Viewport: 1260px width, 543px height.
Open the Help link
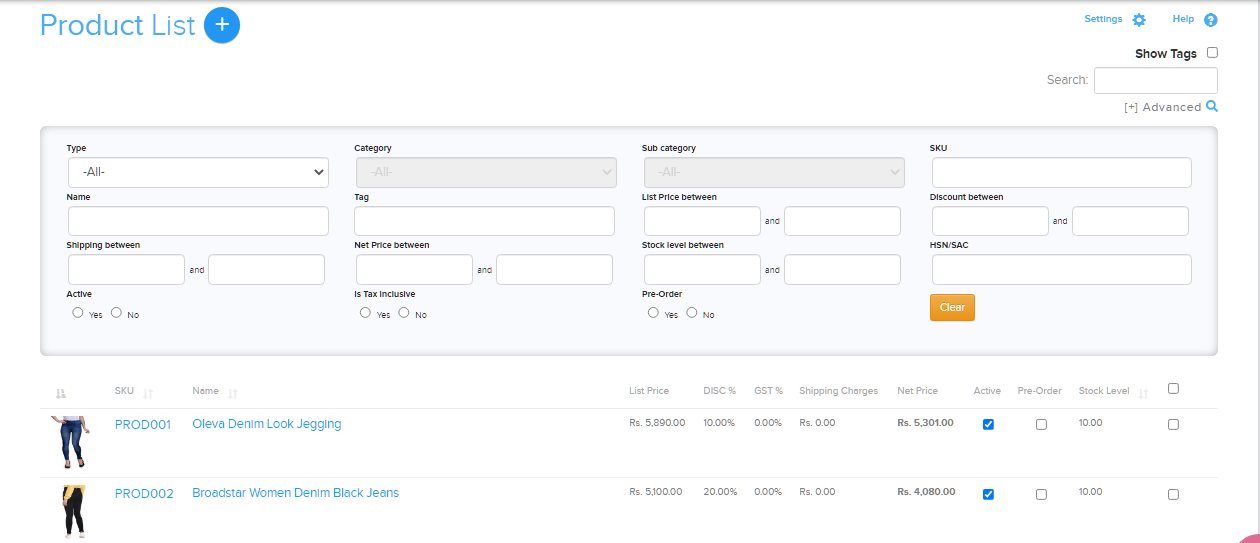pyautogui.click(x=1183, y=19)
